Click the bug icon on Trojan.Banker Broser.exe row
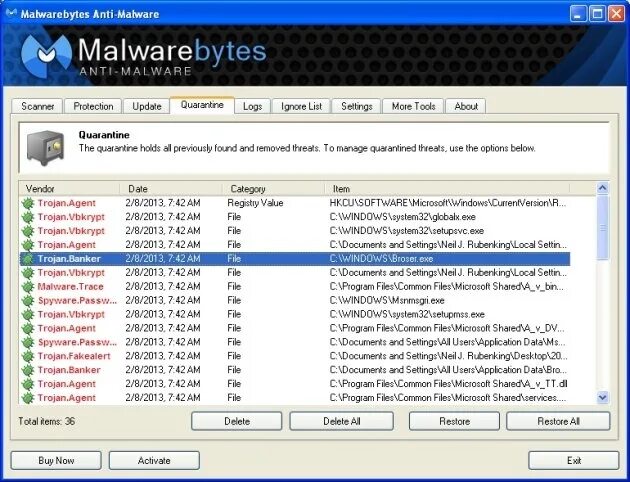The width and height of the screenshot is (630, 482). (28, 259)
